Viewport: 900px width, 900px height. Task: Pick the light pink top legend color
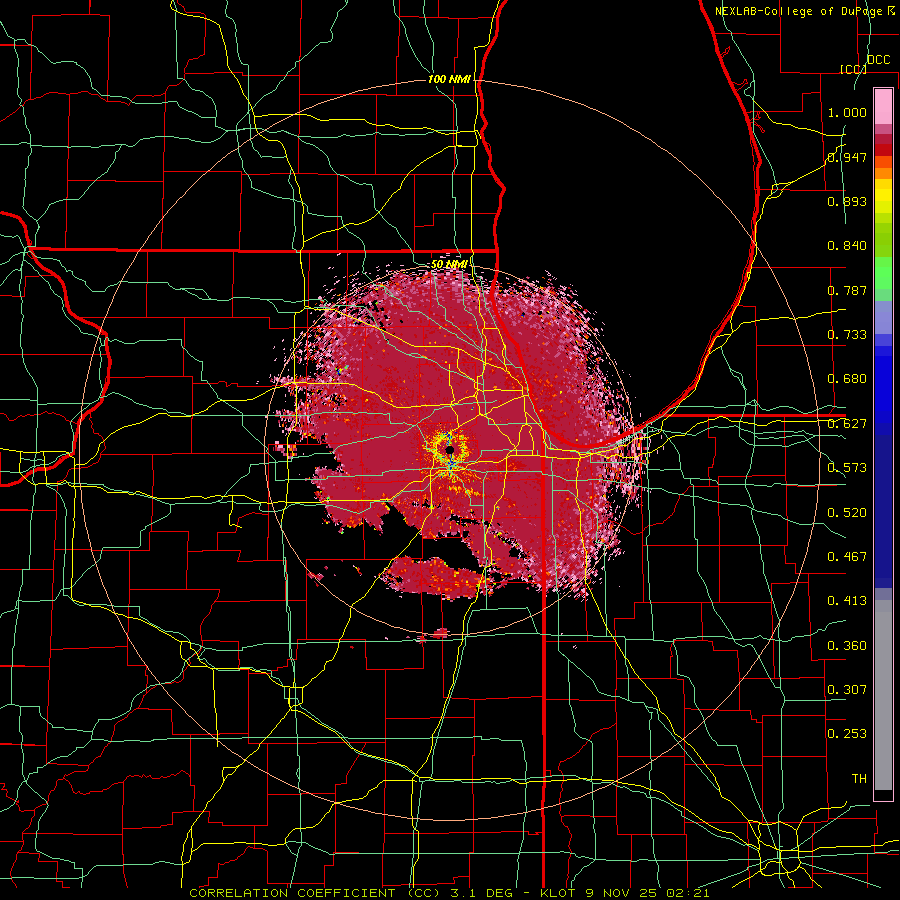click(x=883, y=107)
